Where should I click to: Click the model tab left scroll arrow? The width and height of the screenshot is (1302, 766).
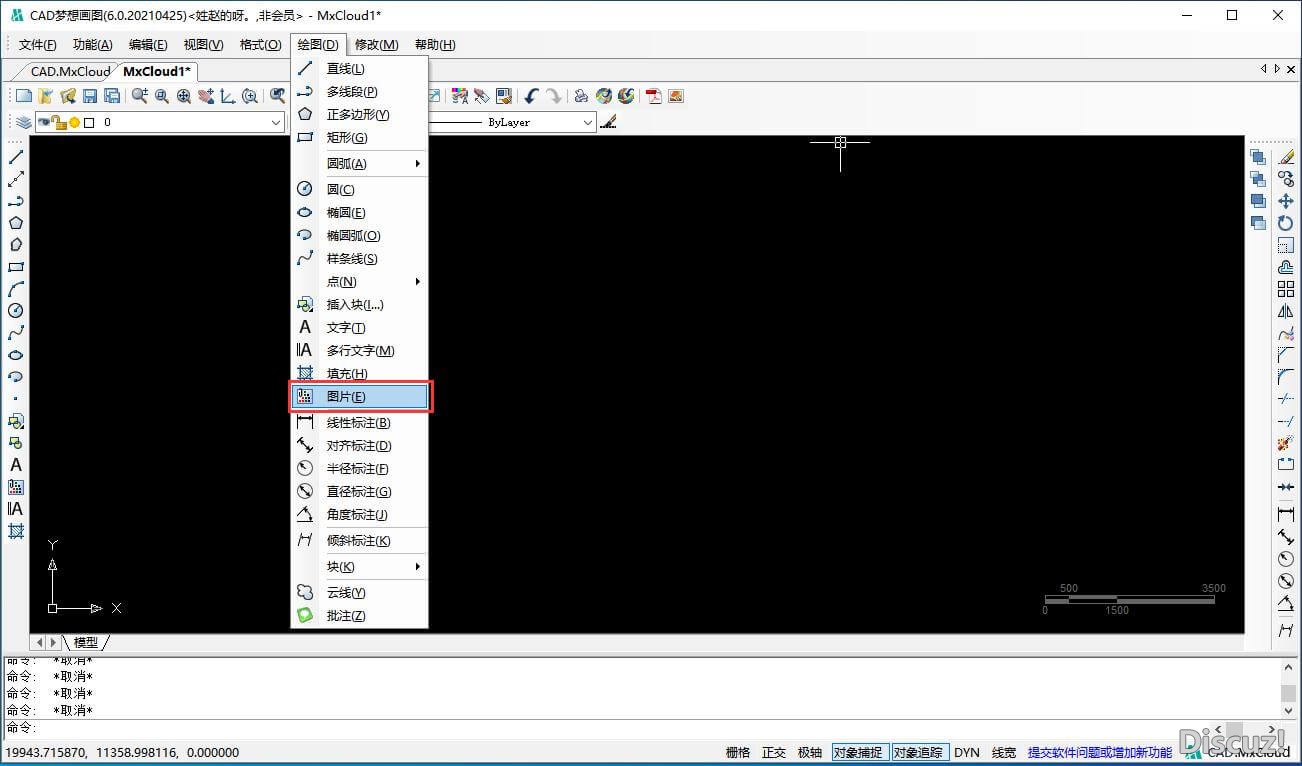coord(41,642)
